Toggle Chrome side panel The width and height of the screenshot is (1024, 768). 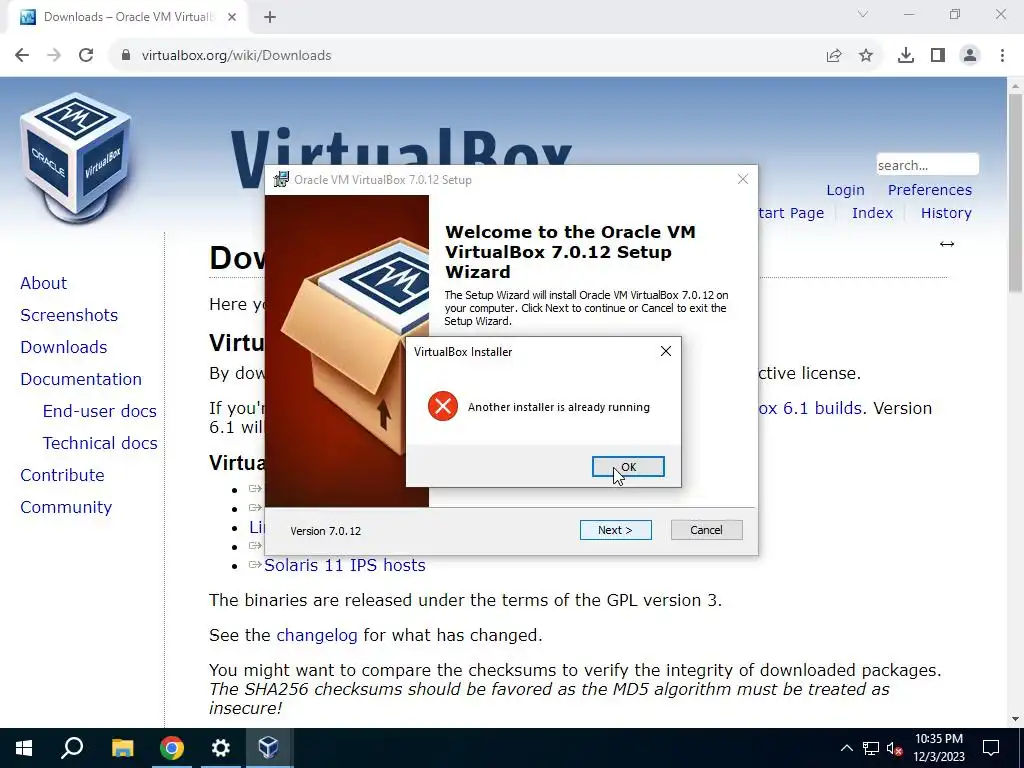pos(938,55)
